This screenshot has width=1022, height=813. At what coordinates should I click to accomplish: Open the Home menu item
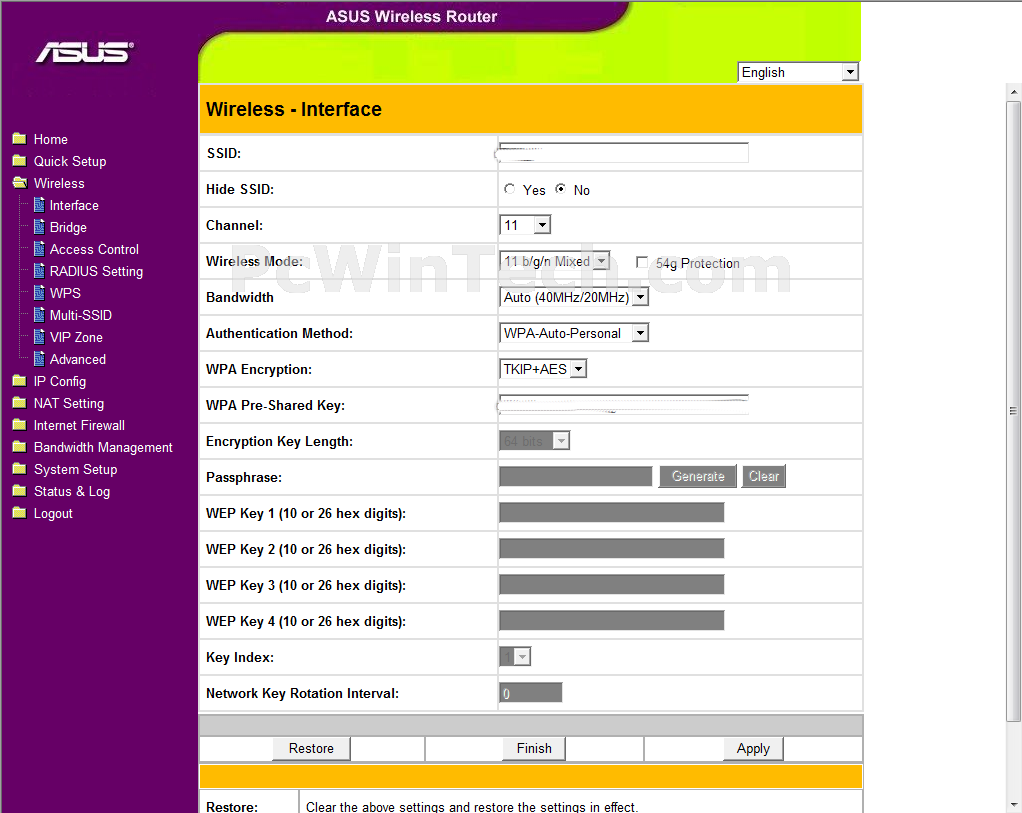[x=51, y=140]
